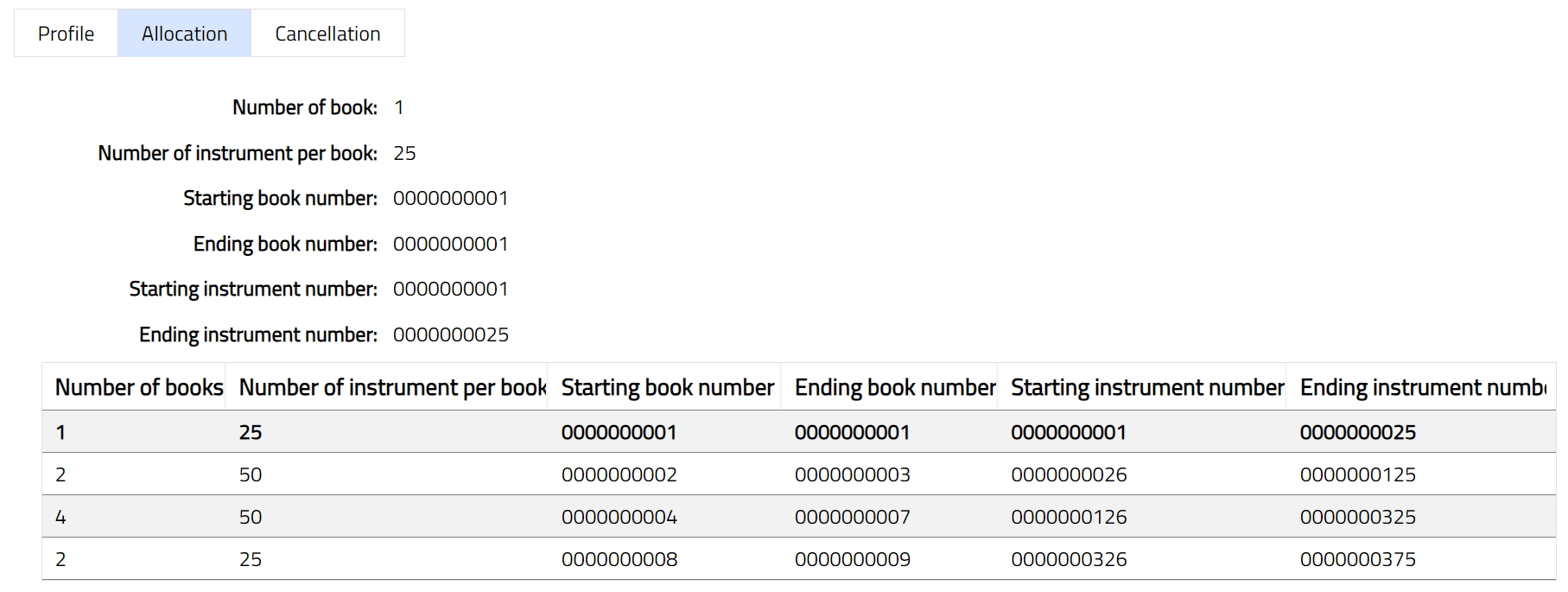The image size is (1568, 592).
Task: Click ending book number cell 0000000003
Action: point(853,474)
